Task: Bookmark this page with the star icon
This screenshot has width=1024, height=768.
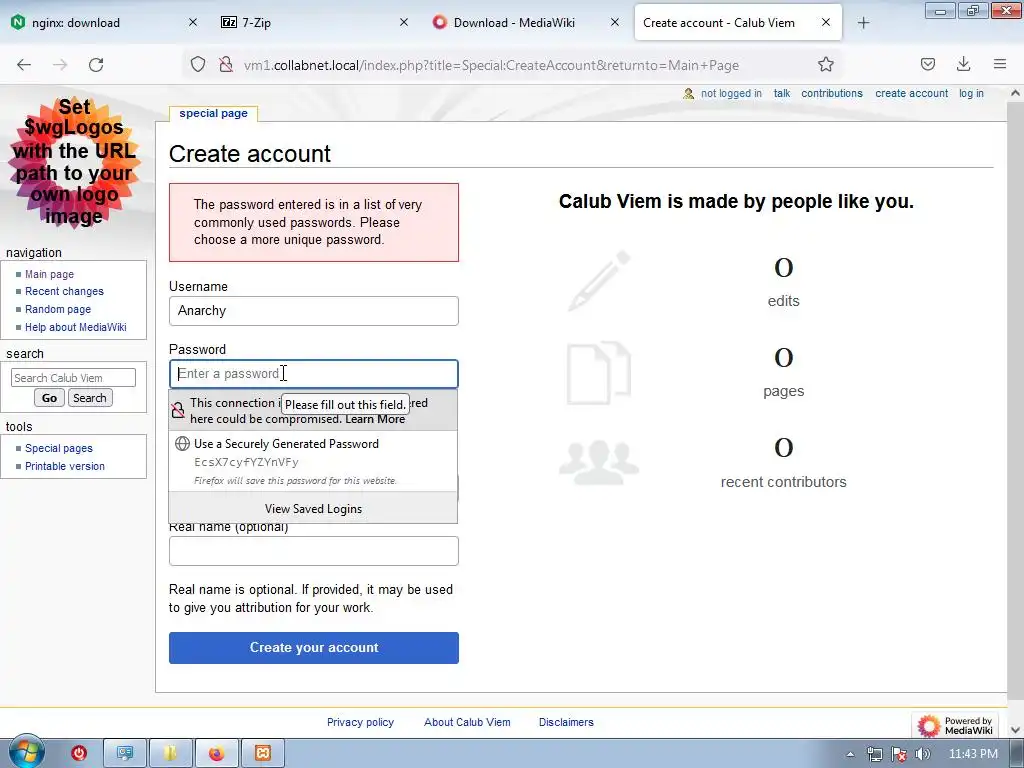Action: (x=825, y=65)
